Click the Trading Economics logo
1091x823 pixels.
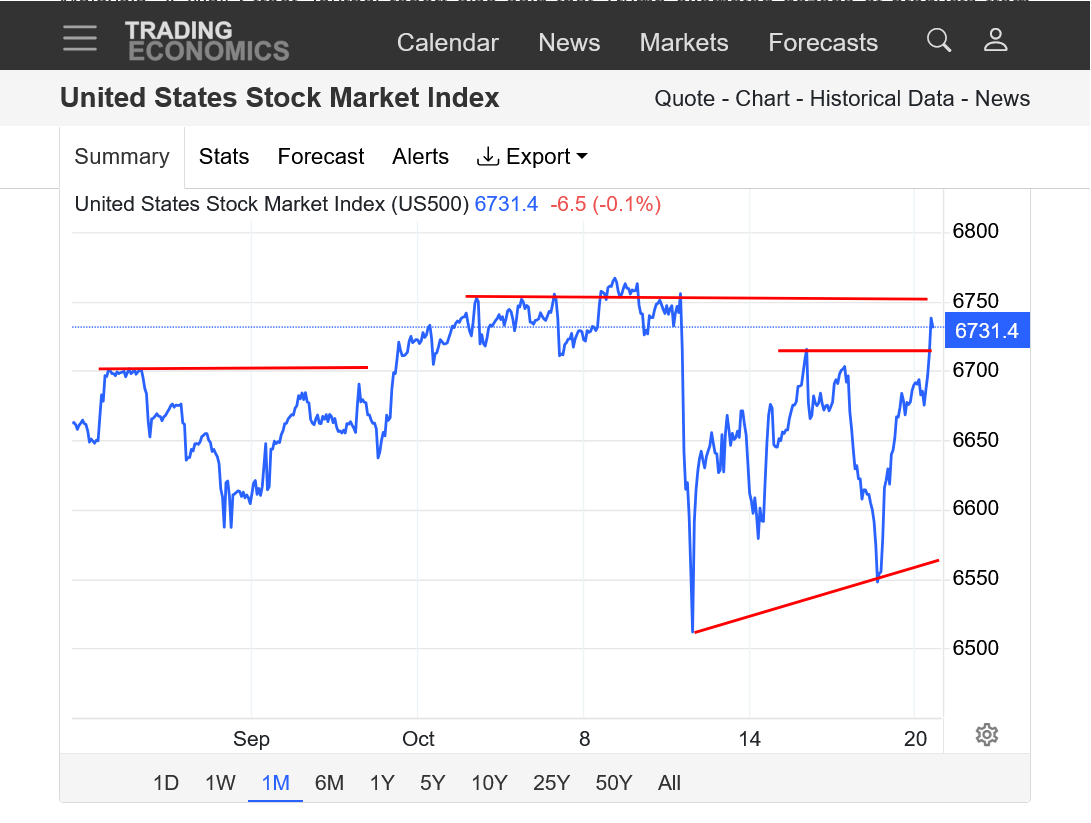pyautogui.click(x=207, y=41)
